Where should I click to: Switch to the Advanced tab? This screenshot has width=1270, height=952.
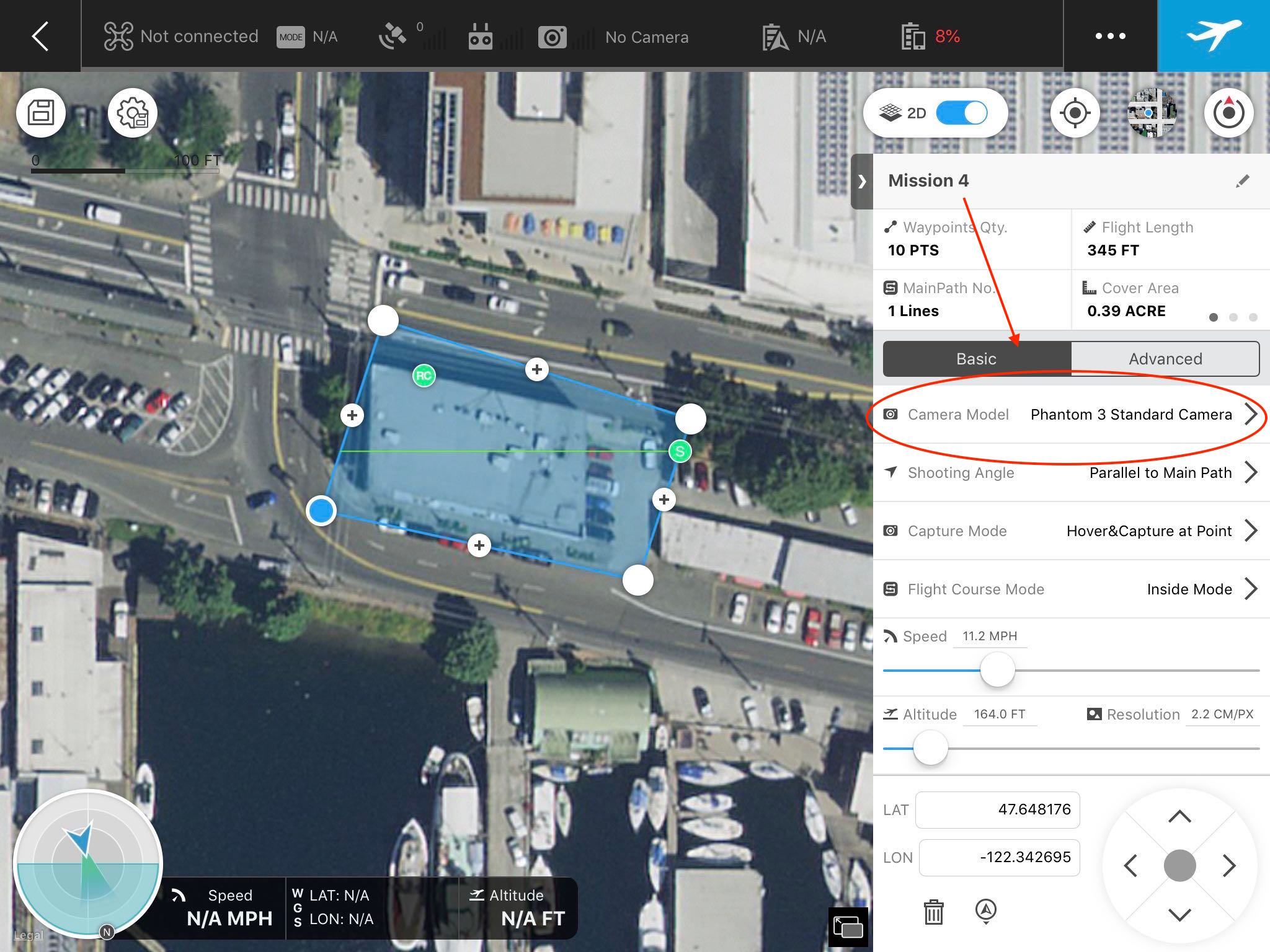[1162, 357]
